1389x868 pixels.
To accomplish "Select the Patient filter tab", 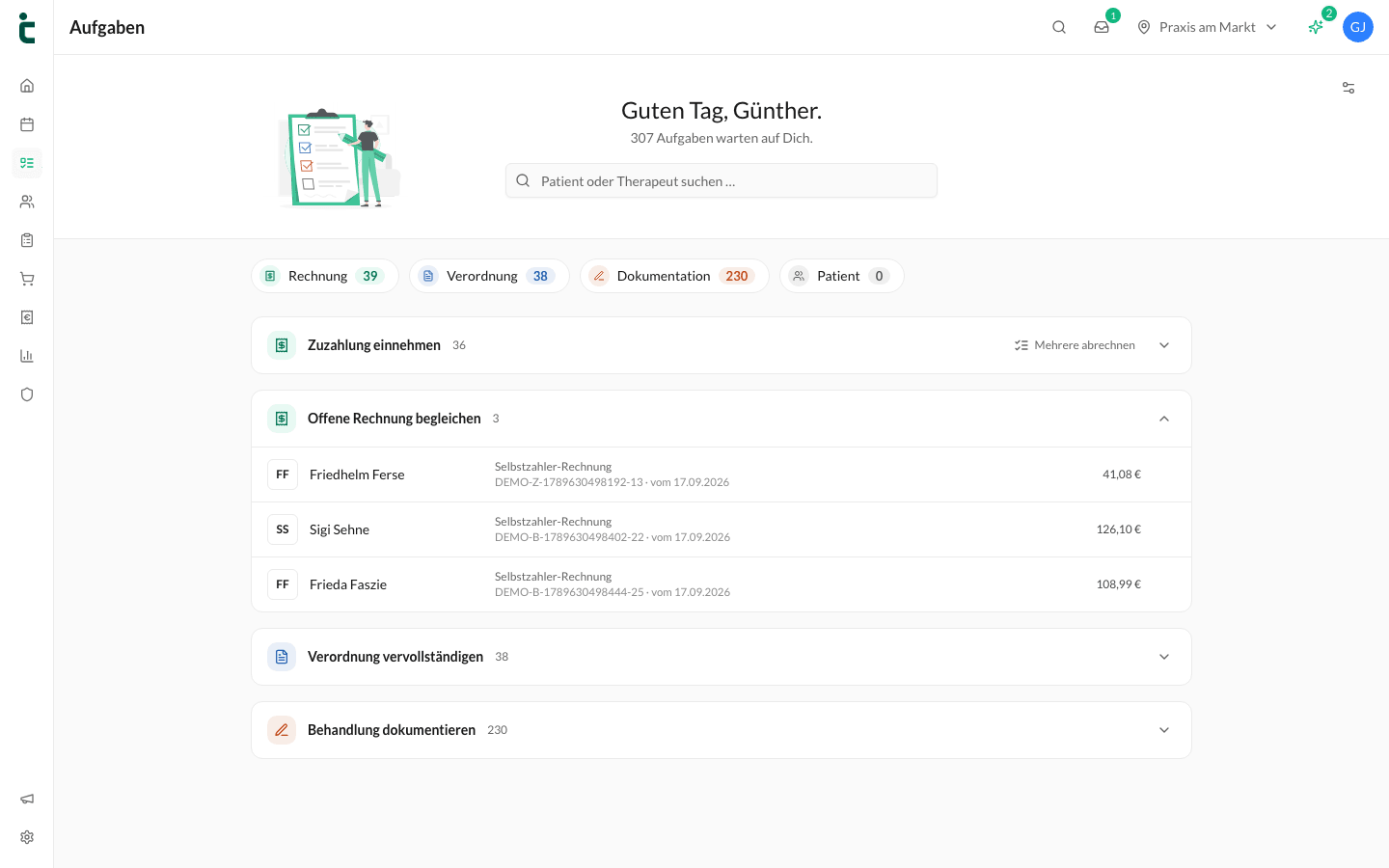I will [842, 276].
